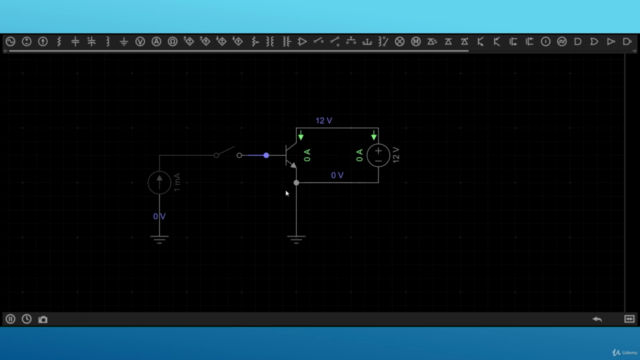The image size is (640, 360).
Task: Select the DC voltage source toolbar icon
Action: pos(27,42)
